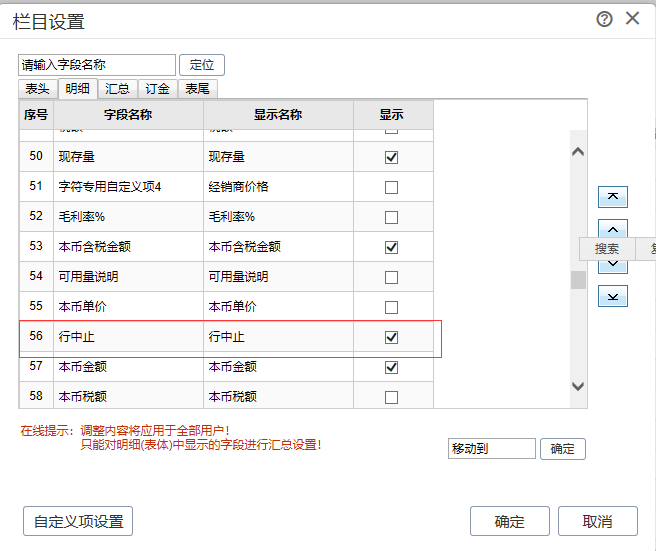Toggle the 行中止 display checkbox
The image size is (656, 551).
coord(391,337)
